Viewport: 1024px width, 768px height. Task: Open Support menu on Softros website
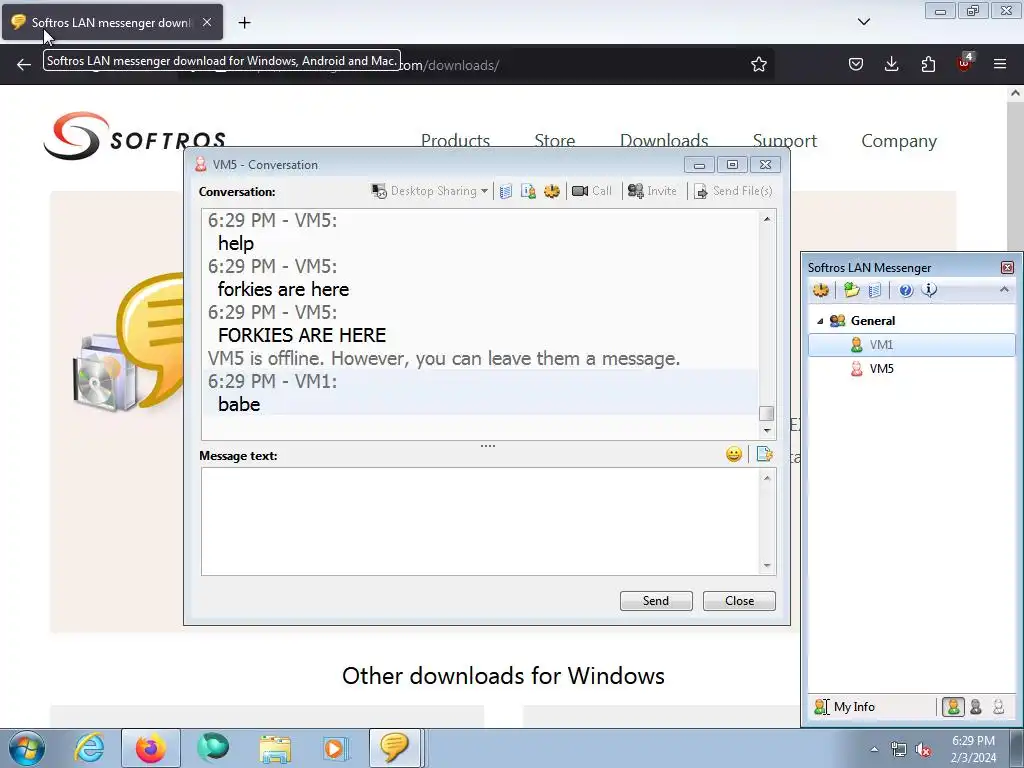point(784,140)
